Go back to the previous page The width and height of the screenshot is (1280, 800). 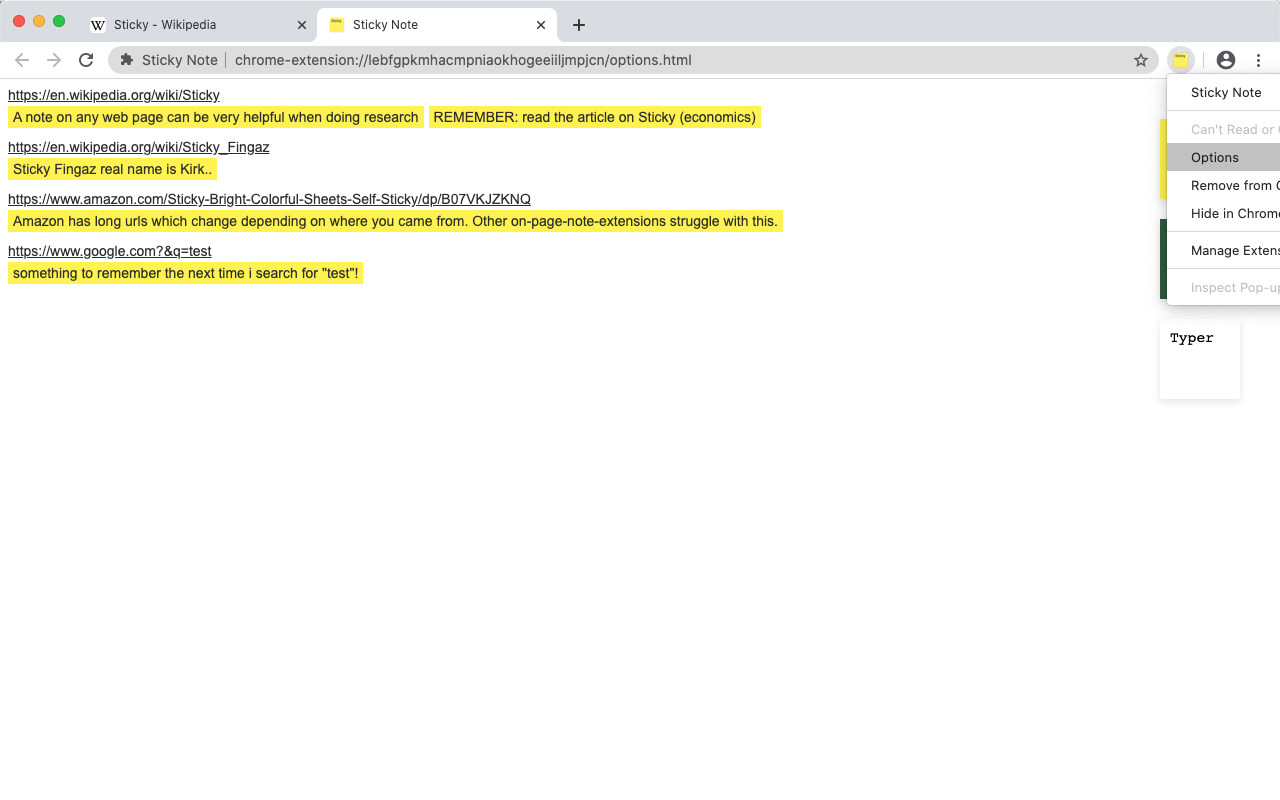click(x=22, y=60)
